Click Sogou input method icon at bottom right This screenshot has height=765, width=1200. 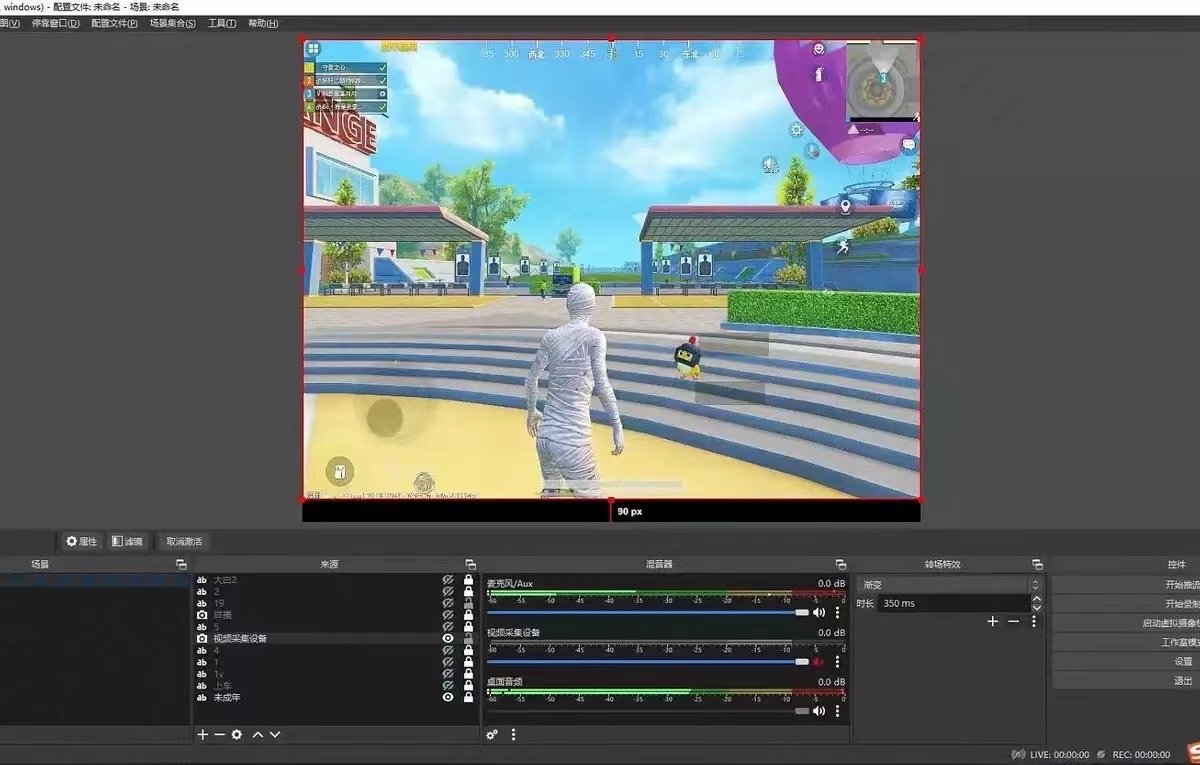[1192, 752]
